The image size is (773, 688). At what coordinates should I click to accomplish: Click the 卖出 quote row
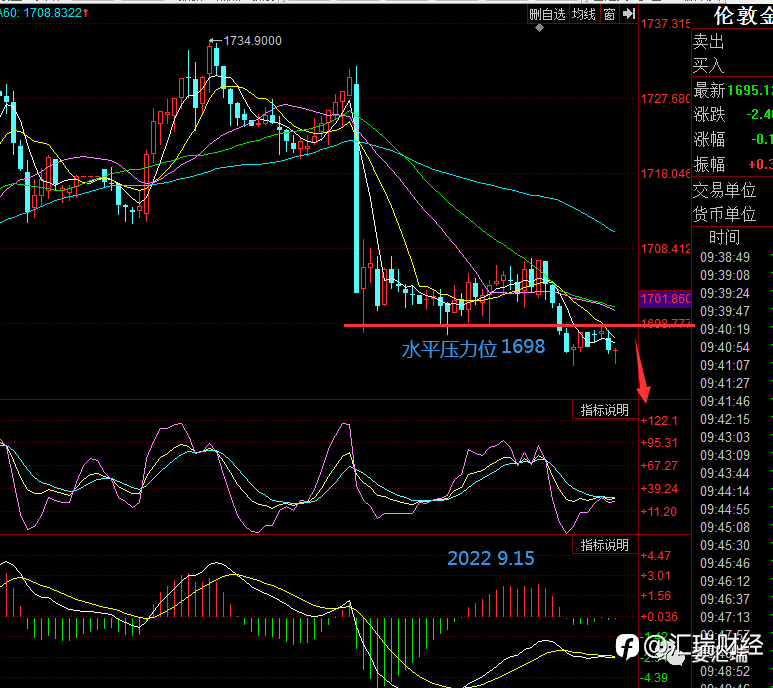(x=733, y=42)
